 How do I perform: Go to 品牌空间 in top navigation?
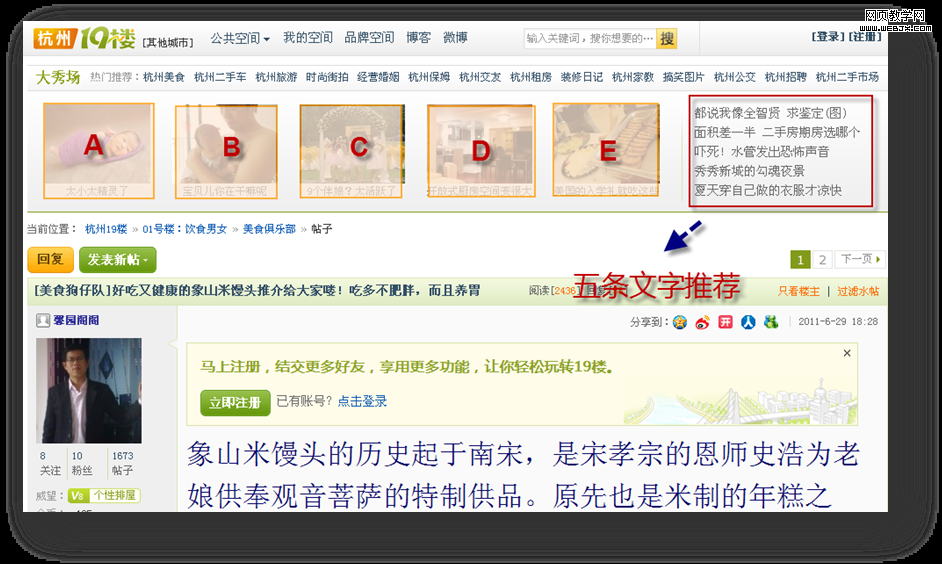coord(369,38)
